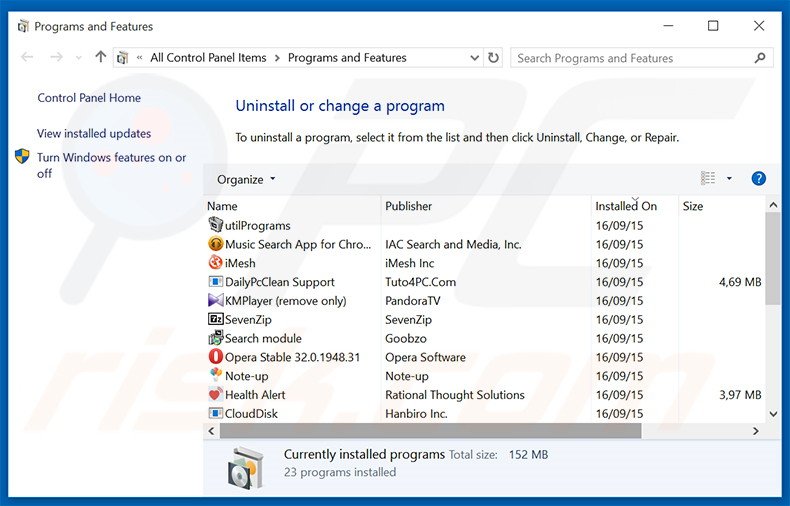Click the scroll down arrow

coord(773,414)
